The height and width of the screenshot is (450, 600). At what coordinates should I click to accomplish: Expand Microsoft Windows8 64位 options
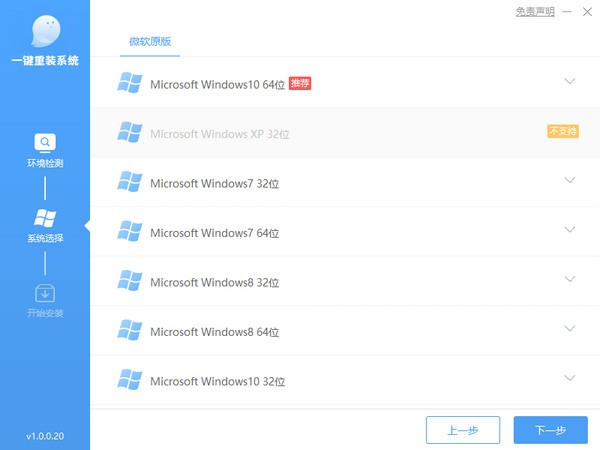click(570, 328)
